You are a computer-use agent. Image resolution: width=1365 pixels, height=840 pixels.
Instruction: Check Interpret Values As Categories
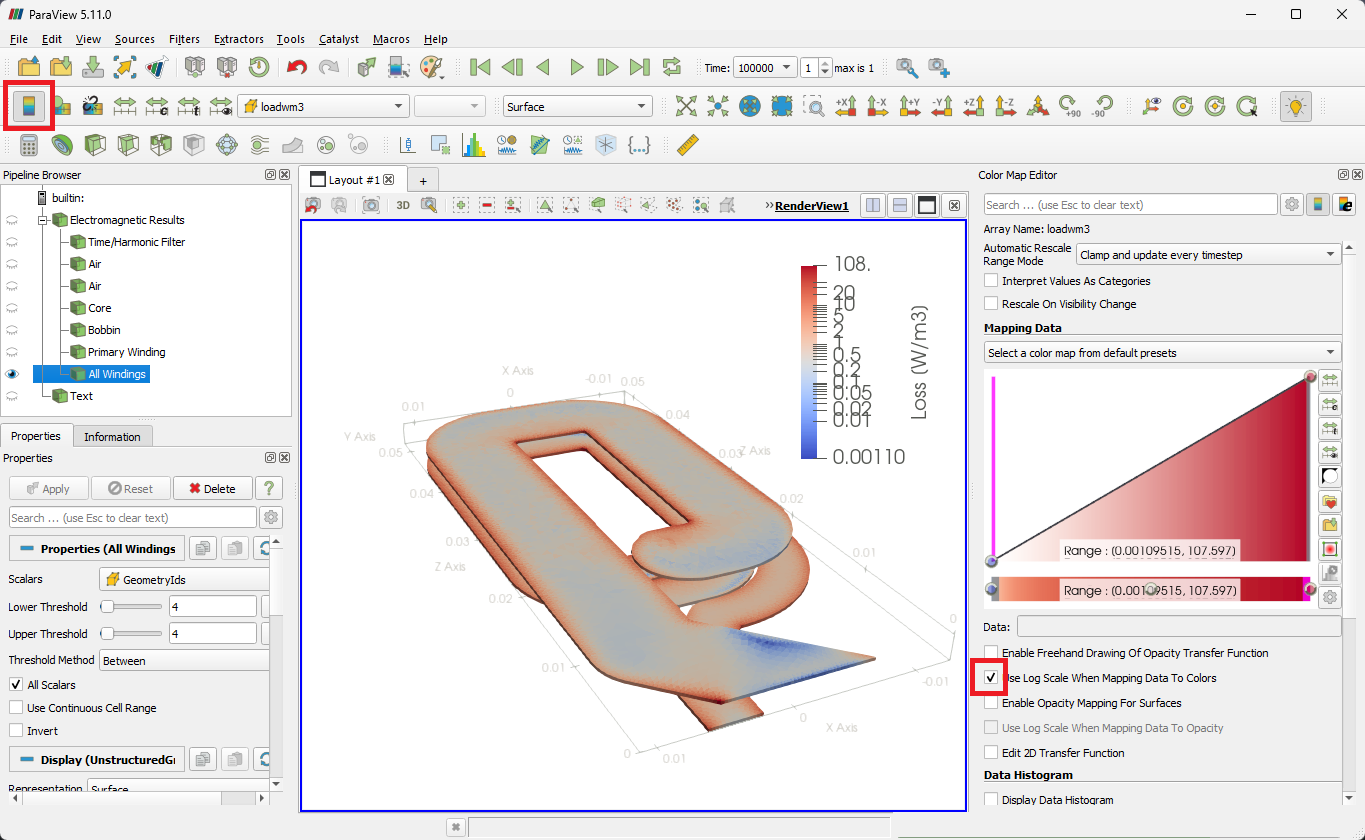(x=991, y=281)
